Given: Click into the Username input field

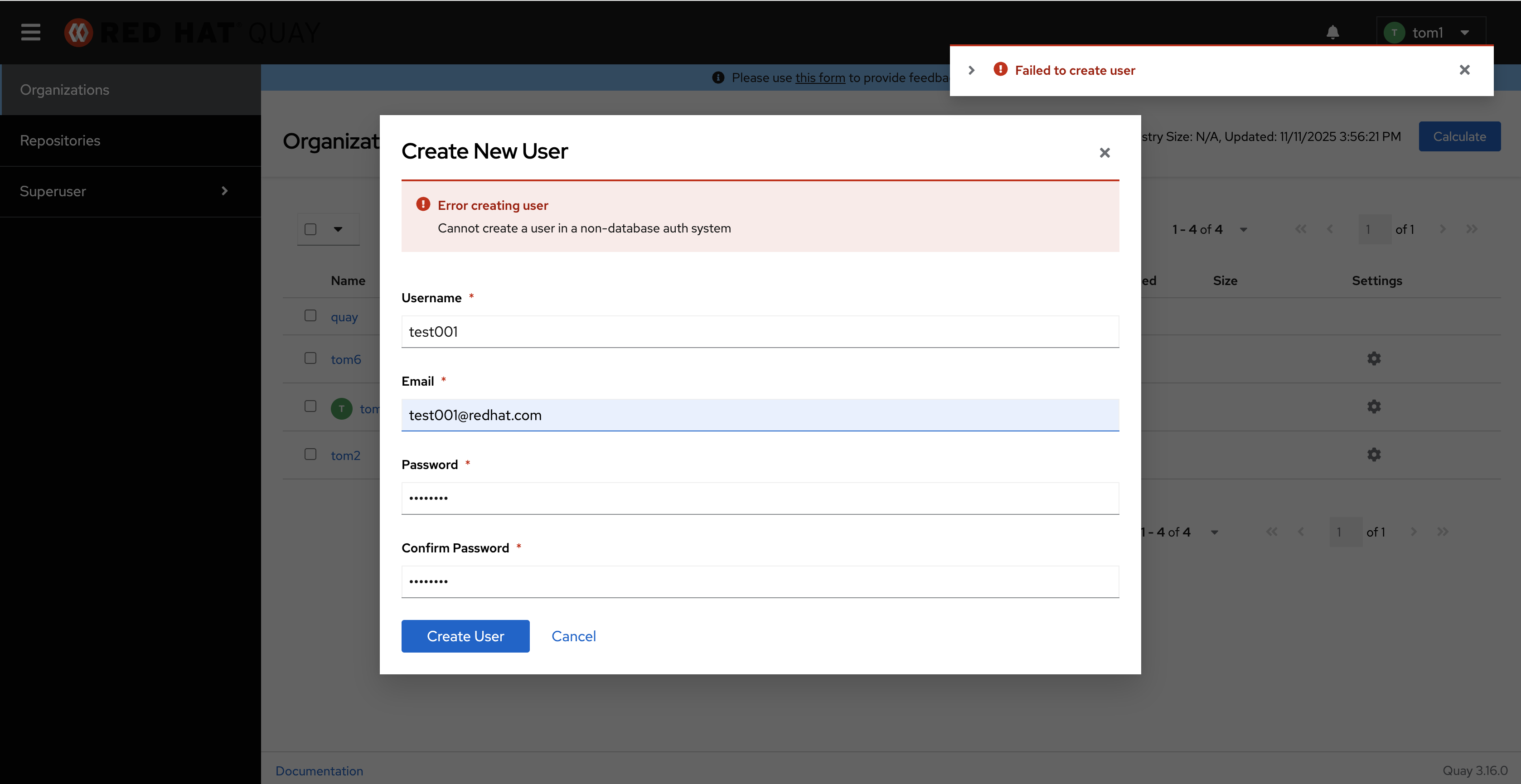Looking at the screenshot, I should point(760,332).
